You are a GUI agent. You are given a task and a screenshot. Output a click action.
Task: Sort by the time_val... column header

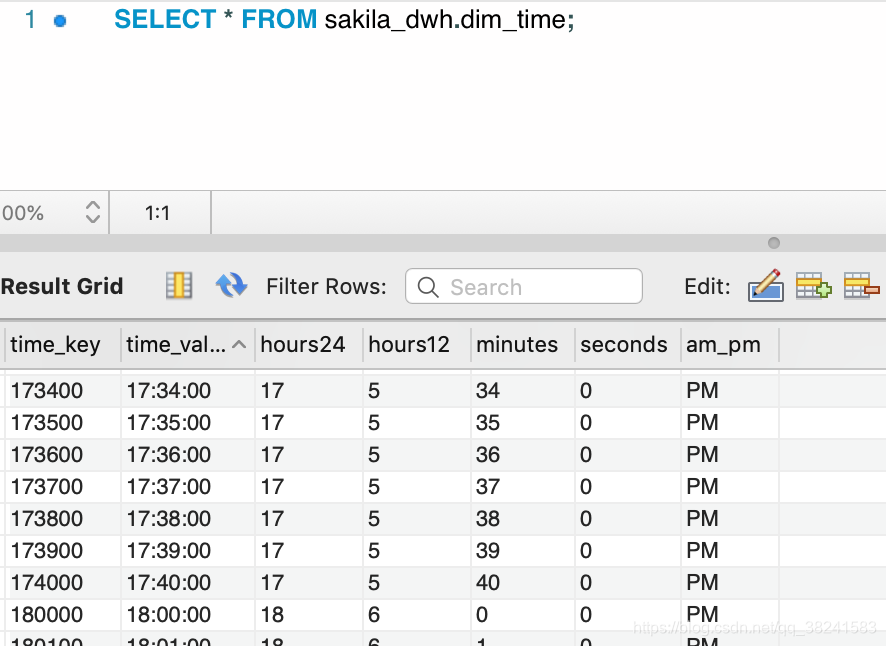pyautogui.click(x=188, y=344)
